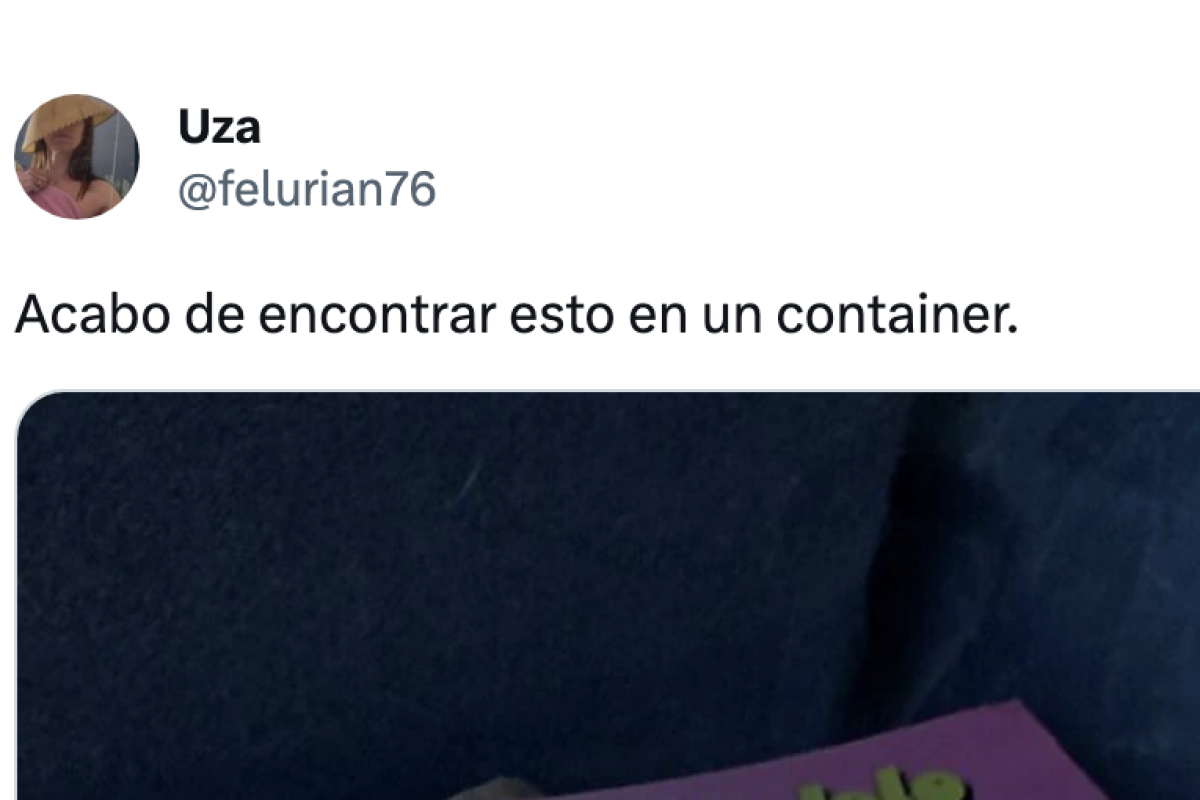Screen dimensions: 1200x800
Task: Open the @felurian76 handle link
Action: coord(307,189)
